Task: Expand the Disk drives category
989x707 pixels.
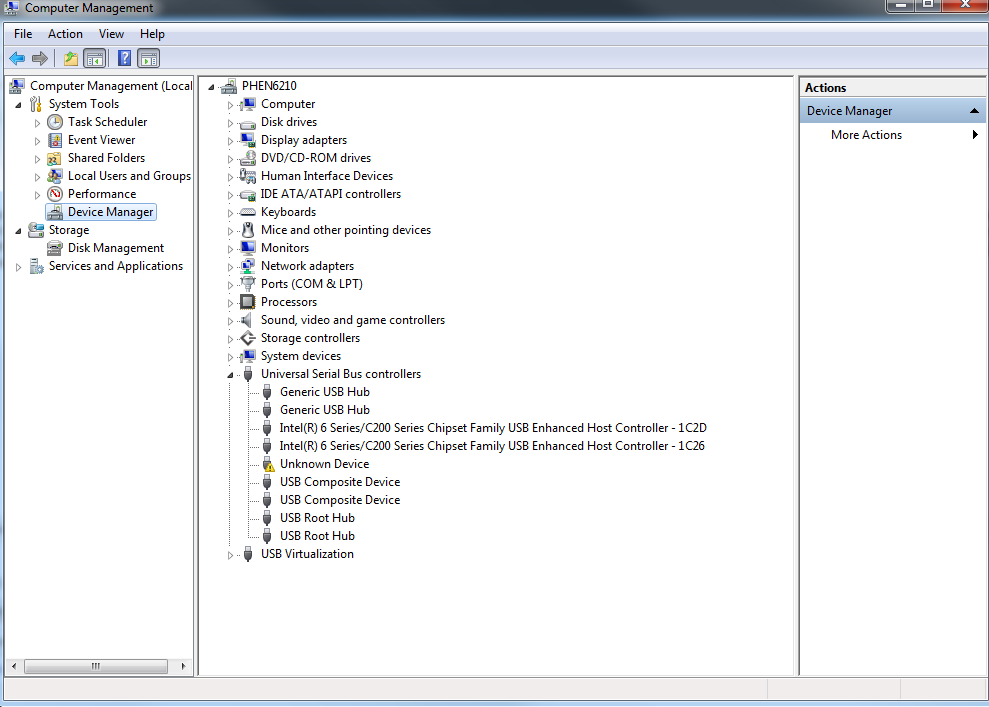Action: point(230,123)
